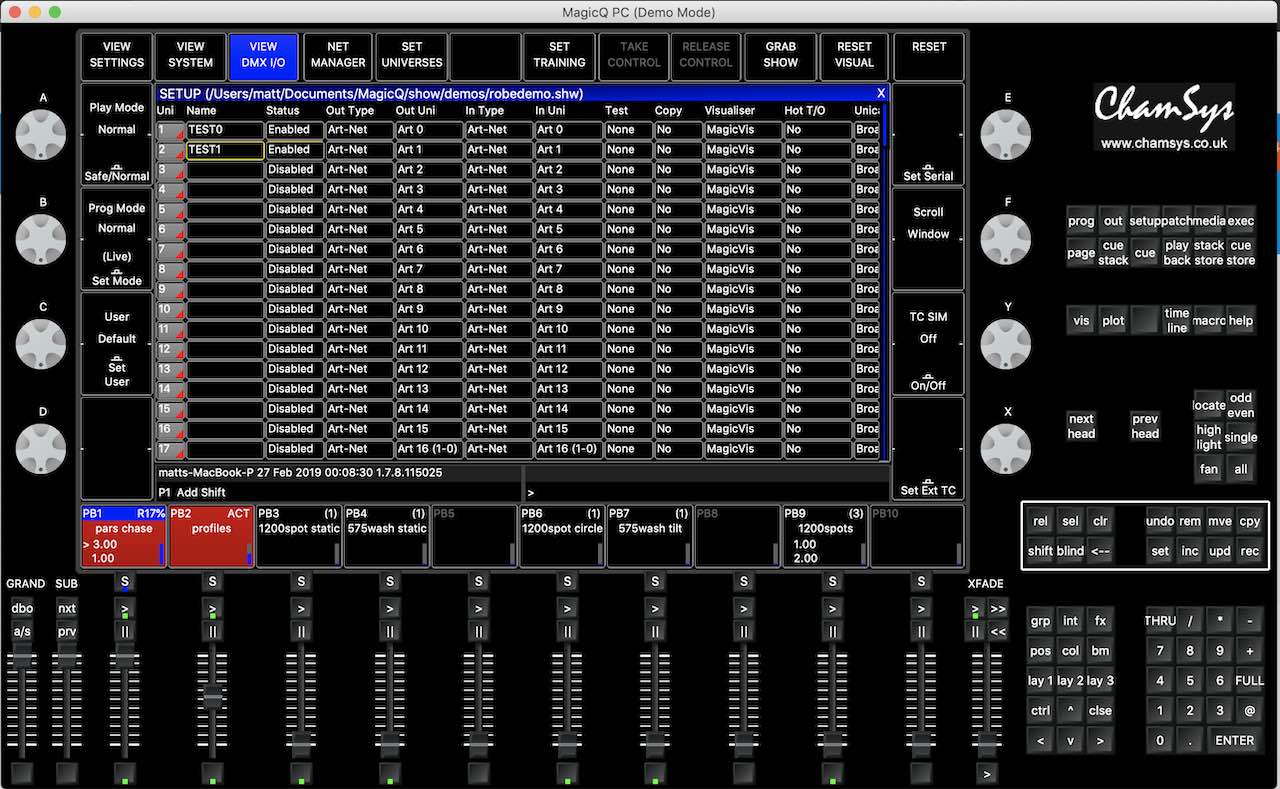Viewport: 1280px width, 789px height.
Task: Open Visualiser MagicVis cell for universe 5
Action: pos(742,210)
